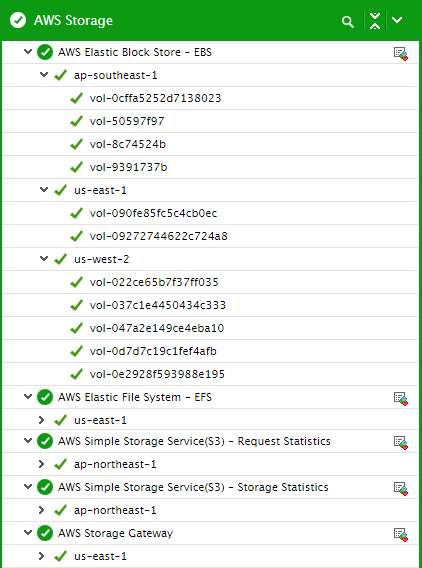
Task: Click AWS Elastic Block Store - EBS label
Action: 135,52
